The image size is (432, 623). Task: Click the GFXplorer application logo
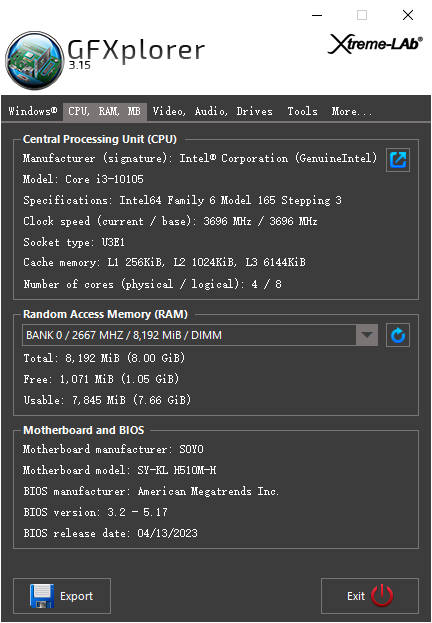(x=35, y=60)
